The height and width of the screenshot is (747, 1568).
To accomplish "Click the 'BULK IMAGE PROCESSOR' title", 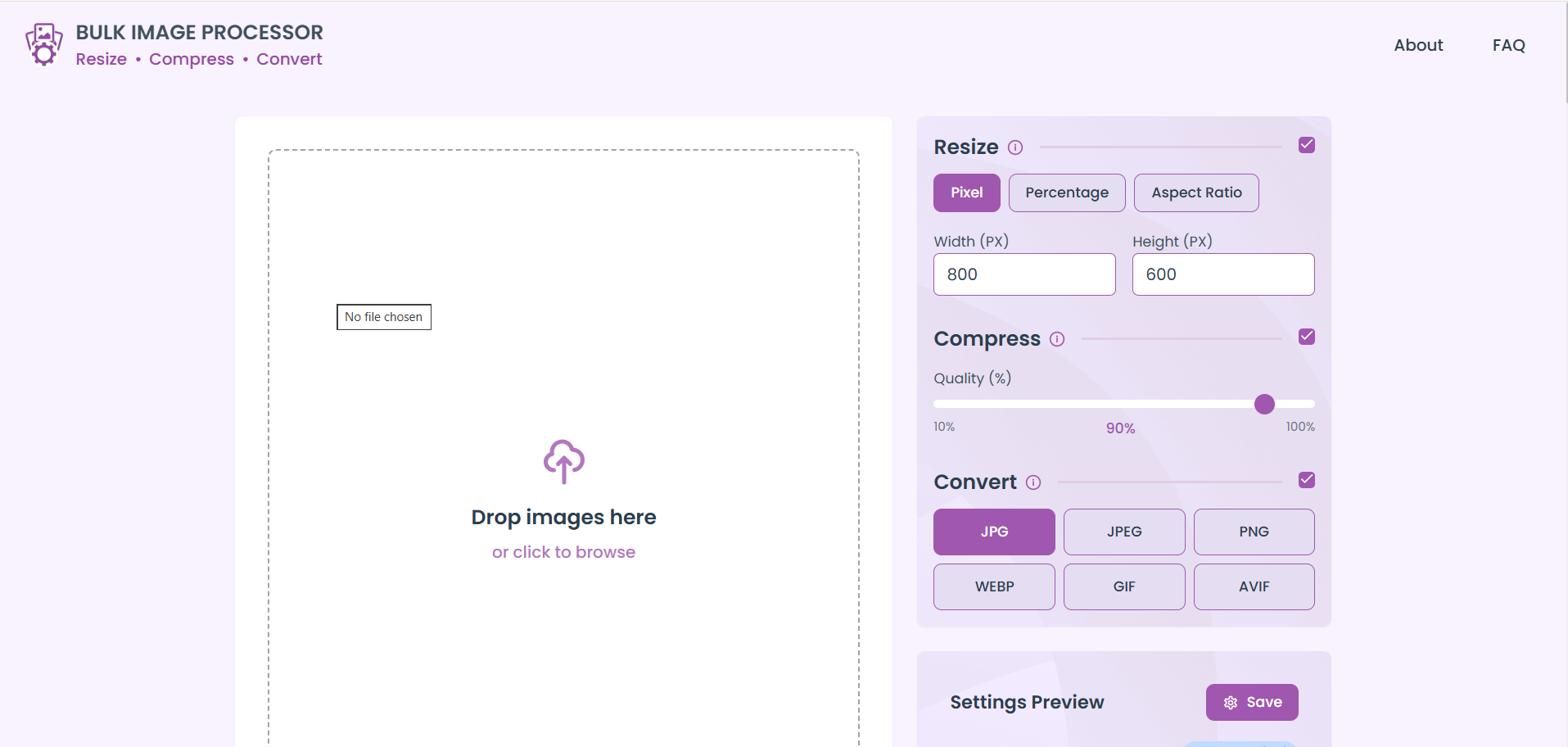I will 199,33.
